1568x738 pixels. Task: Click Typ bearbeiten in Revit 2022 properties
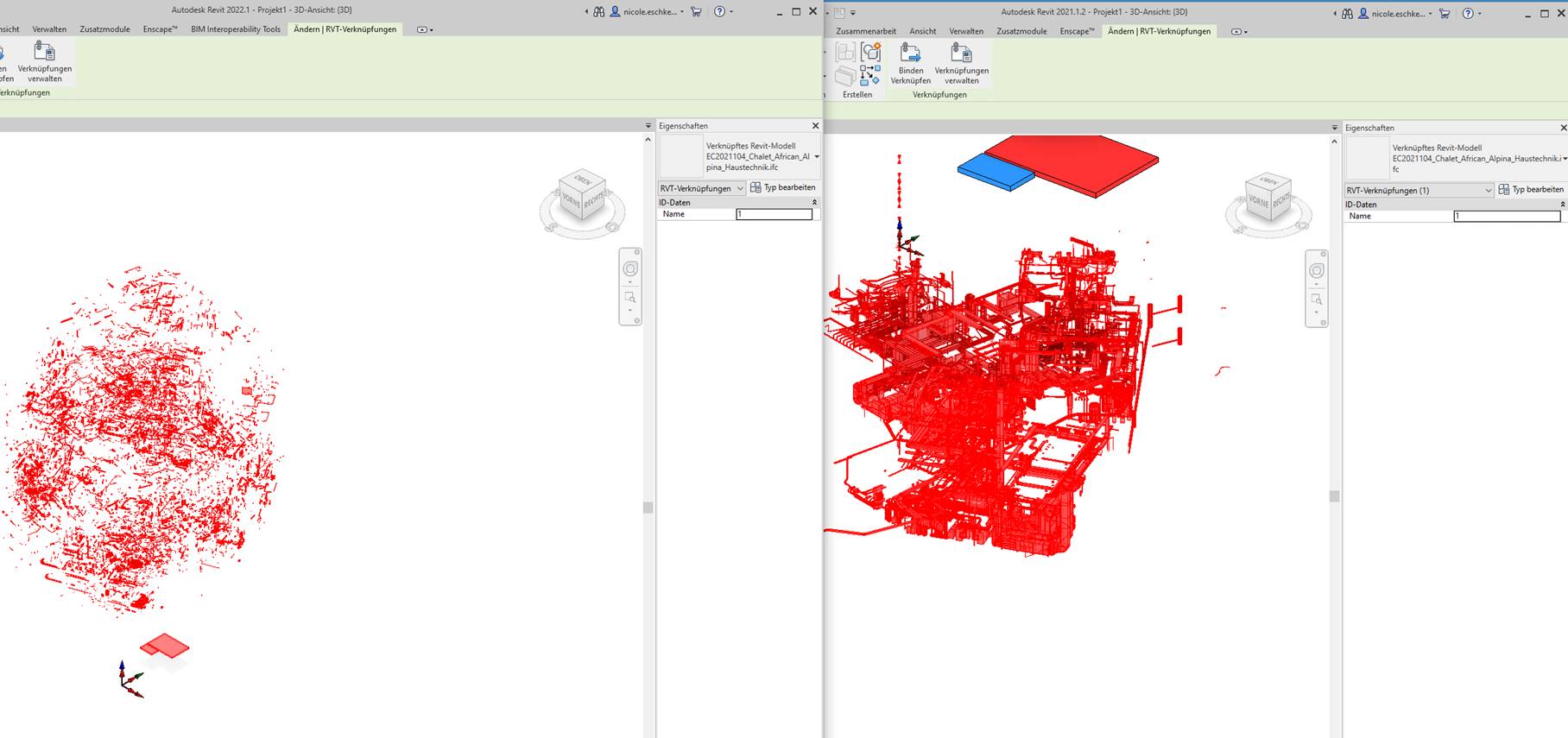click(x=782, y=187)
